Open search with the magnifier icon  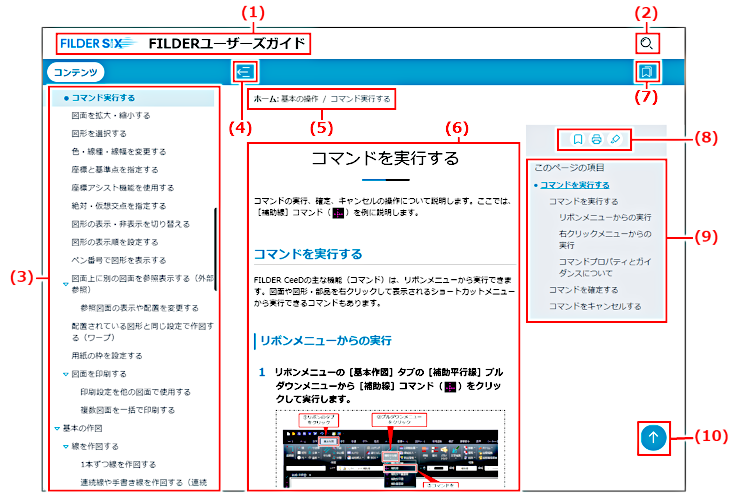[647, 44]
